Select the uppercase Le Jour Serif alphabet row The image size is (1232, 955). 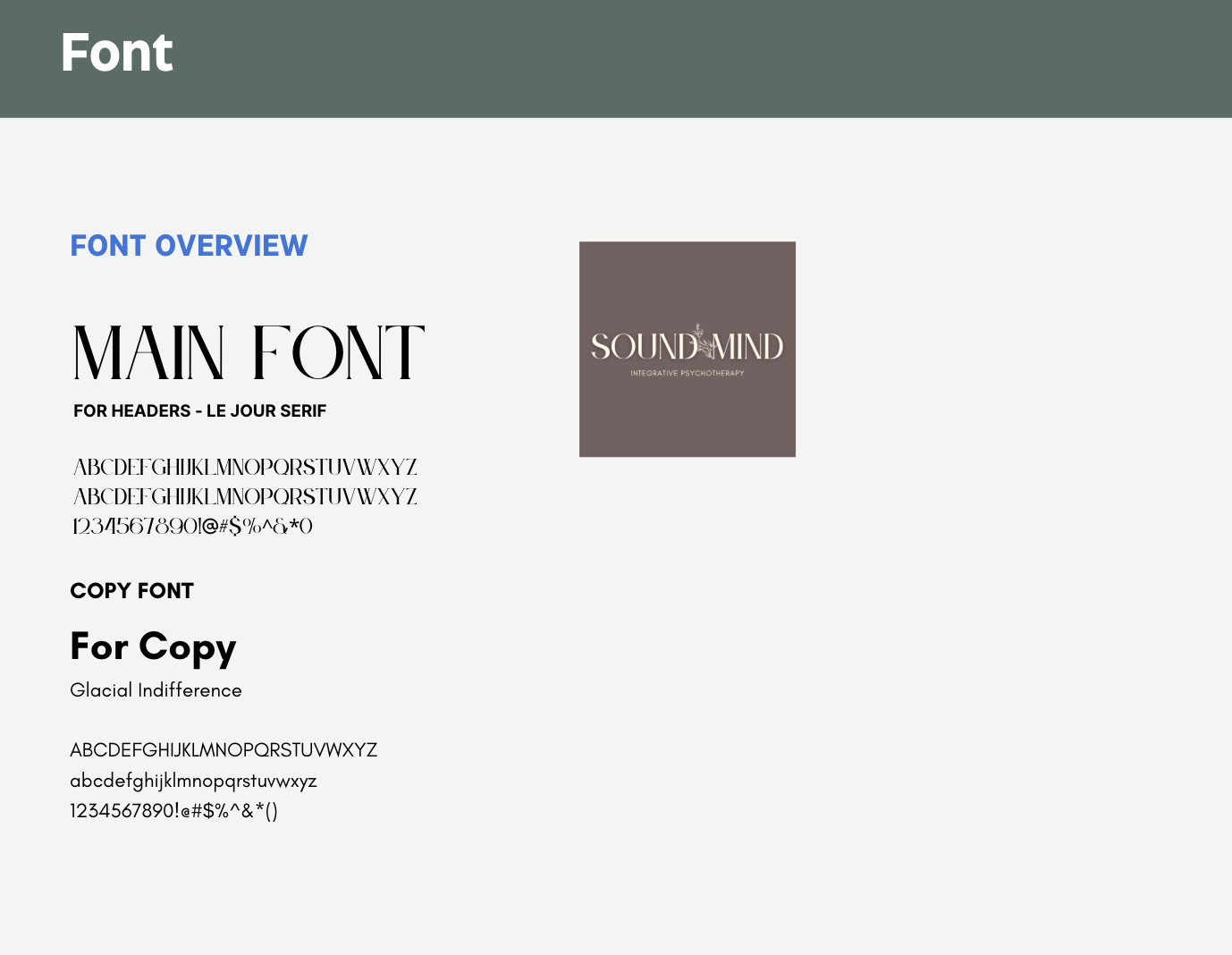pyautogui.click(x=244, y=466)
